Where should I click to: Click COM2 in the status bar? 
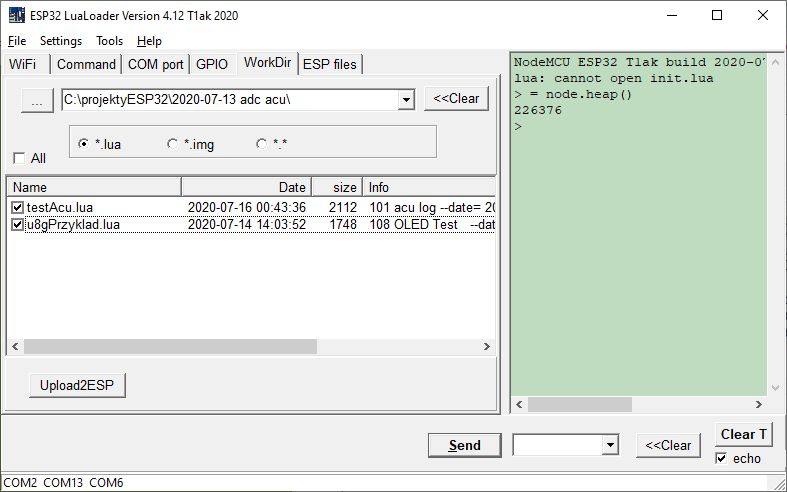(20, 482)
